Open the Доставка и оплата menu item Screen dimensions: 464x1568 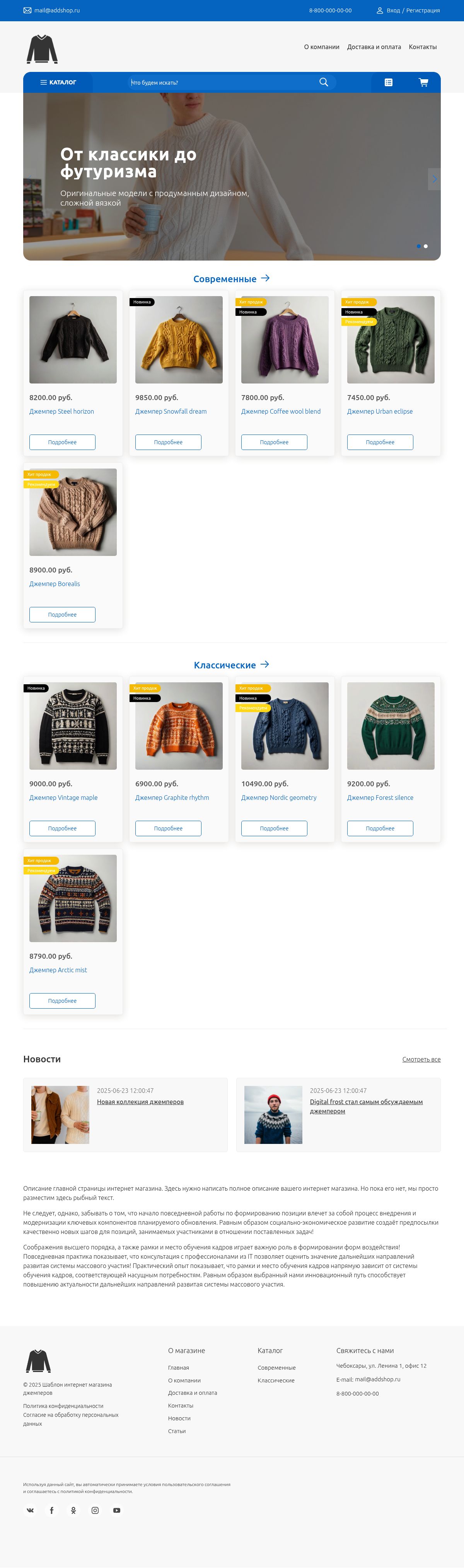374,47
